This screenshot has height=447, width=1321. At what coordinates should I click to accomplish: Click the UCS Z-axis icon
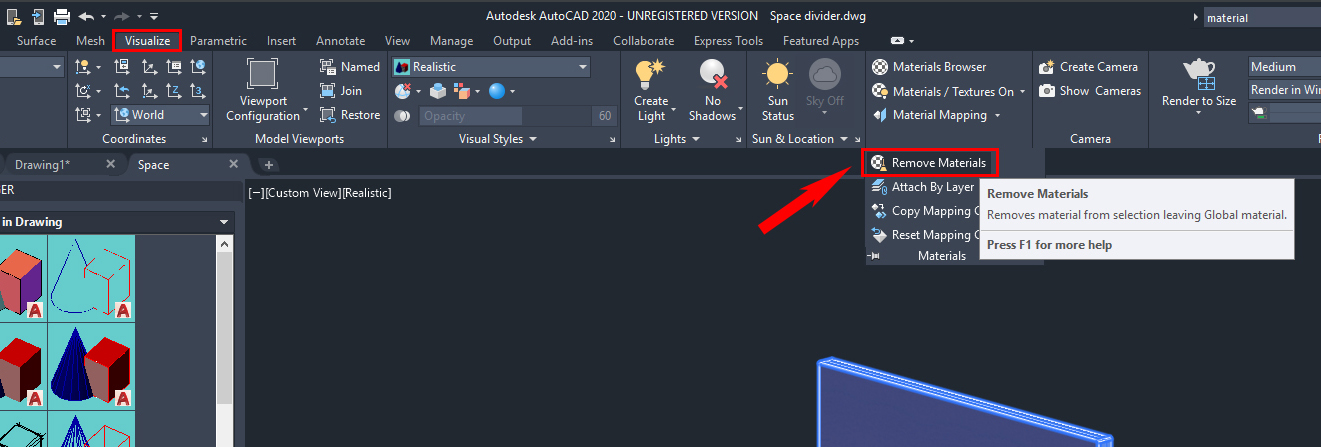pyautogui.click(x=173, y=91)
